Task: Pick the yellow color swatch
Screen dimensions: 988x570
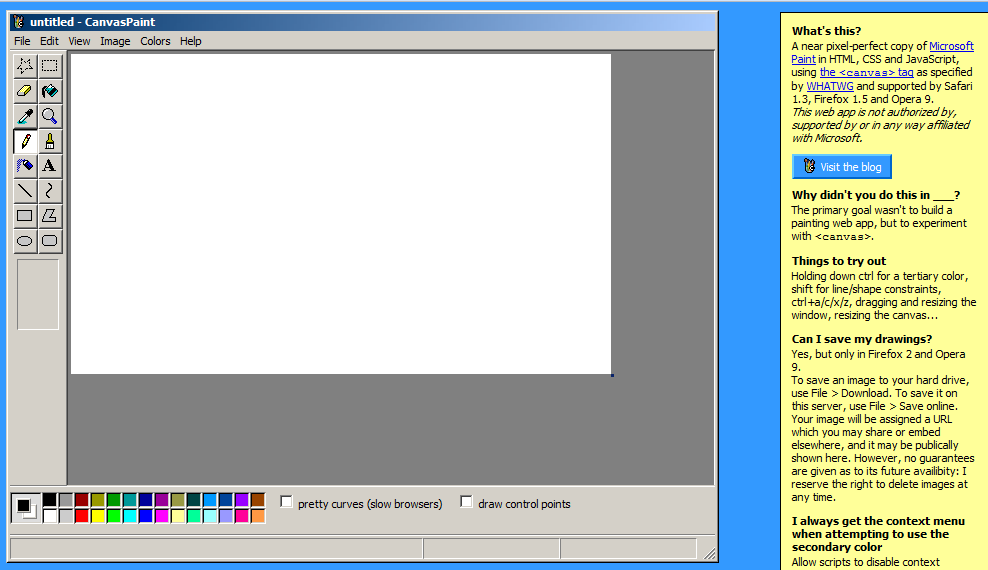Action: tap(98, 516)
